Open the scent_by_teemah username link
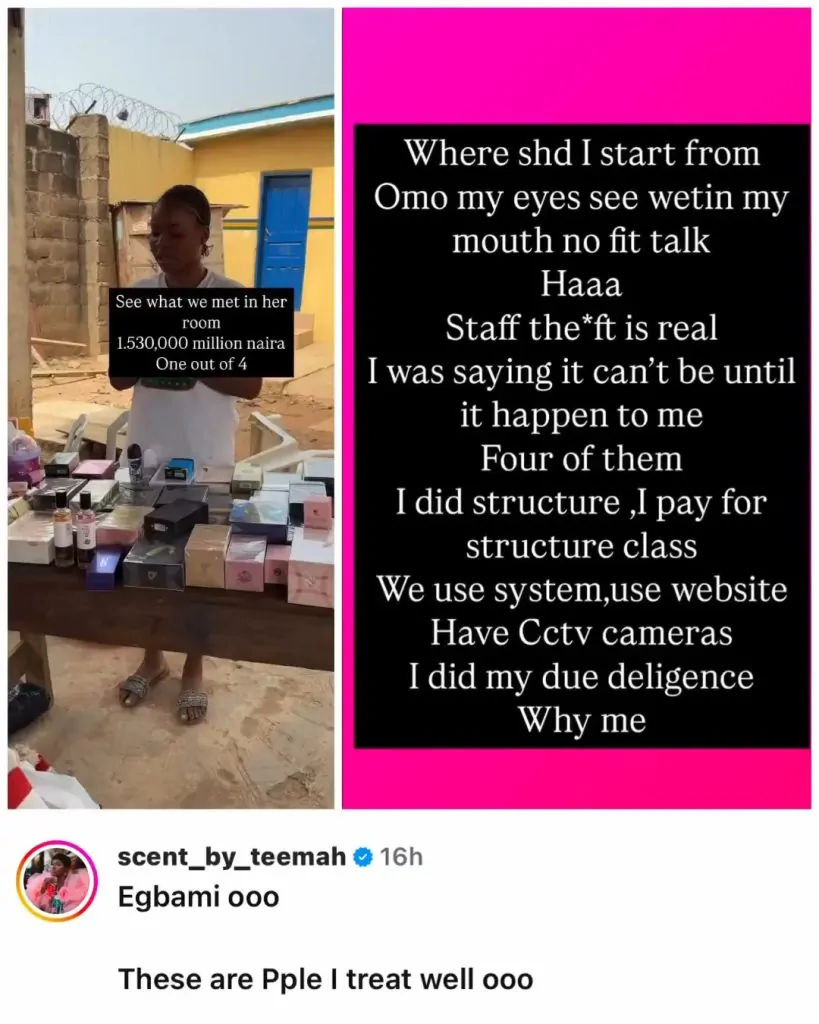The width and height of the screenshot is (819, 1024). coord(232,856)
